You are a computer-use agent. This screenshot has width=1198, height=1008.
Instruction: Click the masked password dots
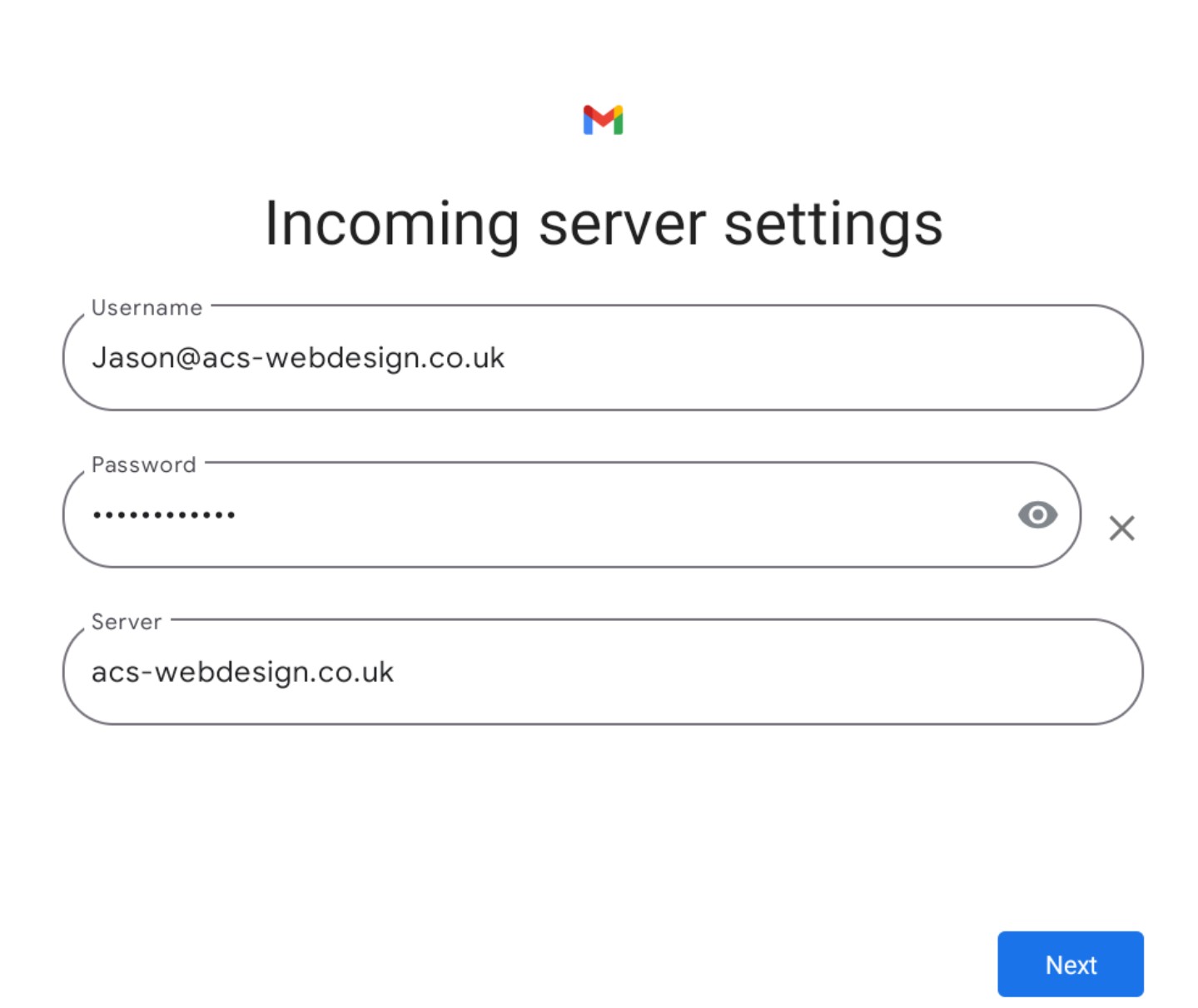(x=164, y=515)
